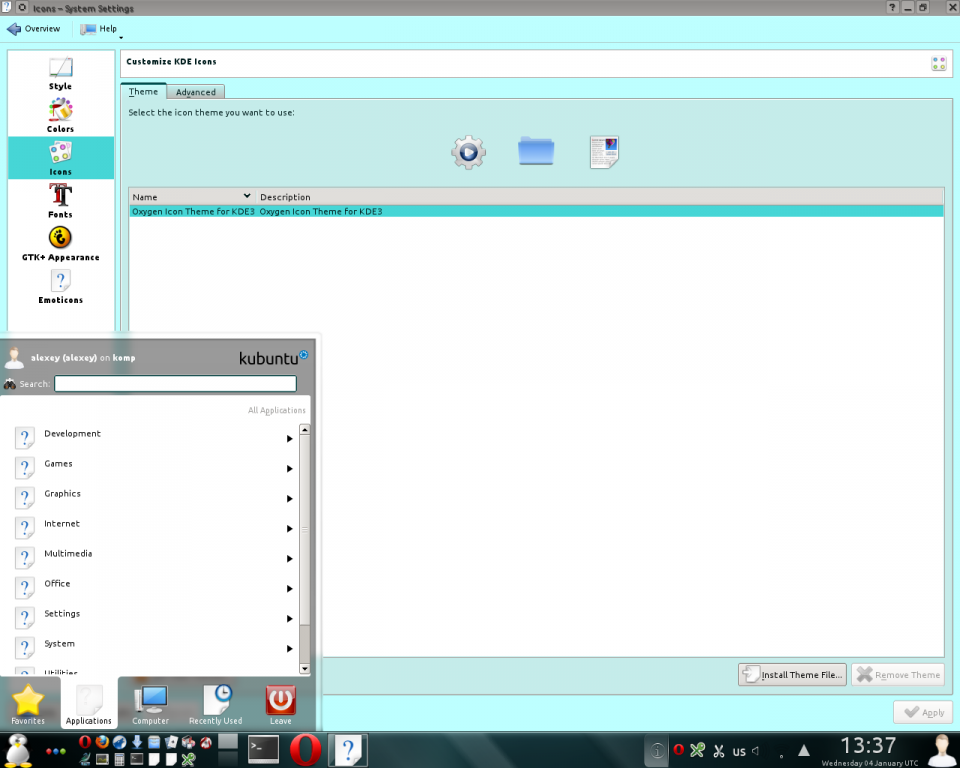Viewport: 960px width, 768px height.
Task: Switch to the upper virtual desktop in pager
Action: (x=228, y=742)
